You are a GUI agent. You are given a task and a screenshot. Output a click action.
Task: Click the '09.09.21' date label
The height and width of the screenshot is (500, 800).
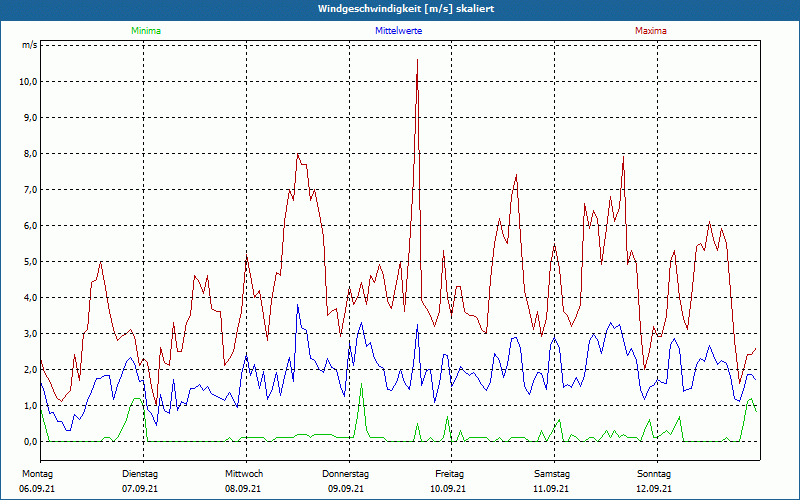tap(346, 488)
